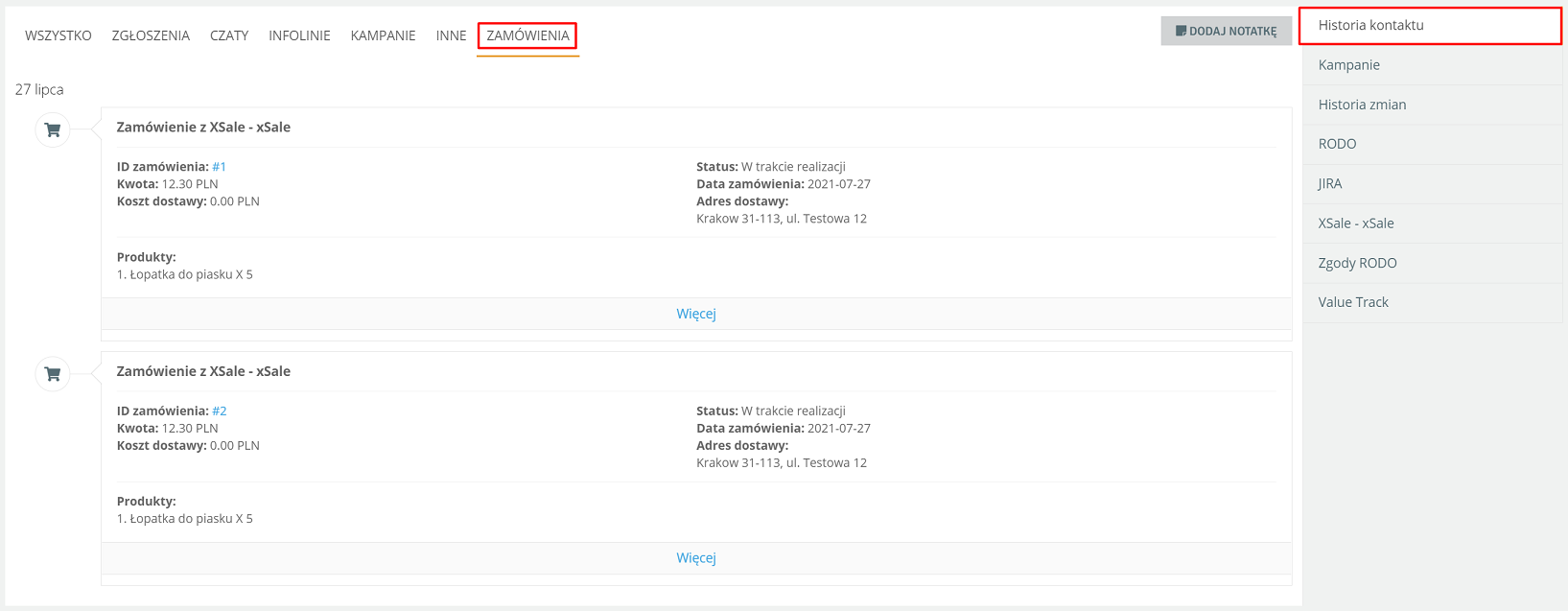The height and width of the screenshot is (611, 1568).
Task: Switch to the WSZYSTKO tab
Action: (59, 35)
